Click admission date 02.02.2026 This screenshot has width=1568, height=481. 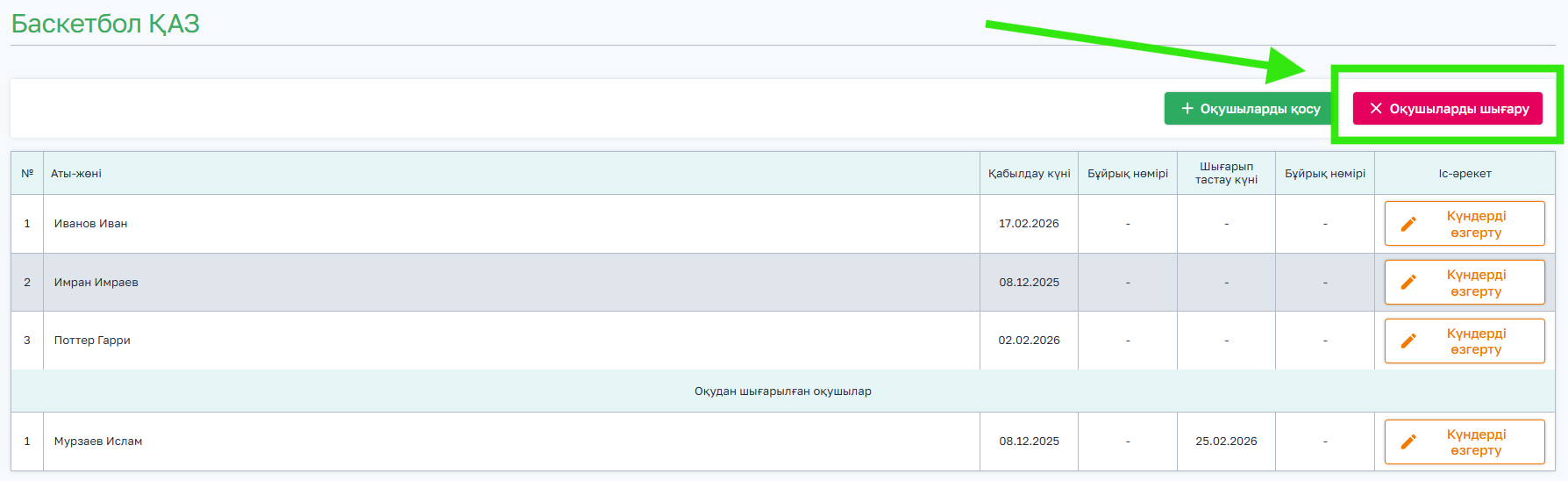(1029, 341)
